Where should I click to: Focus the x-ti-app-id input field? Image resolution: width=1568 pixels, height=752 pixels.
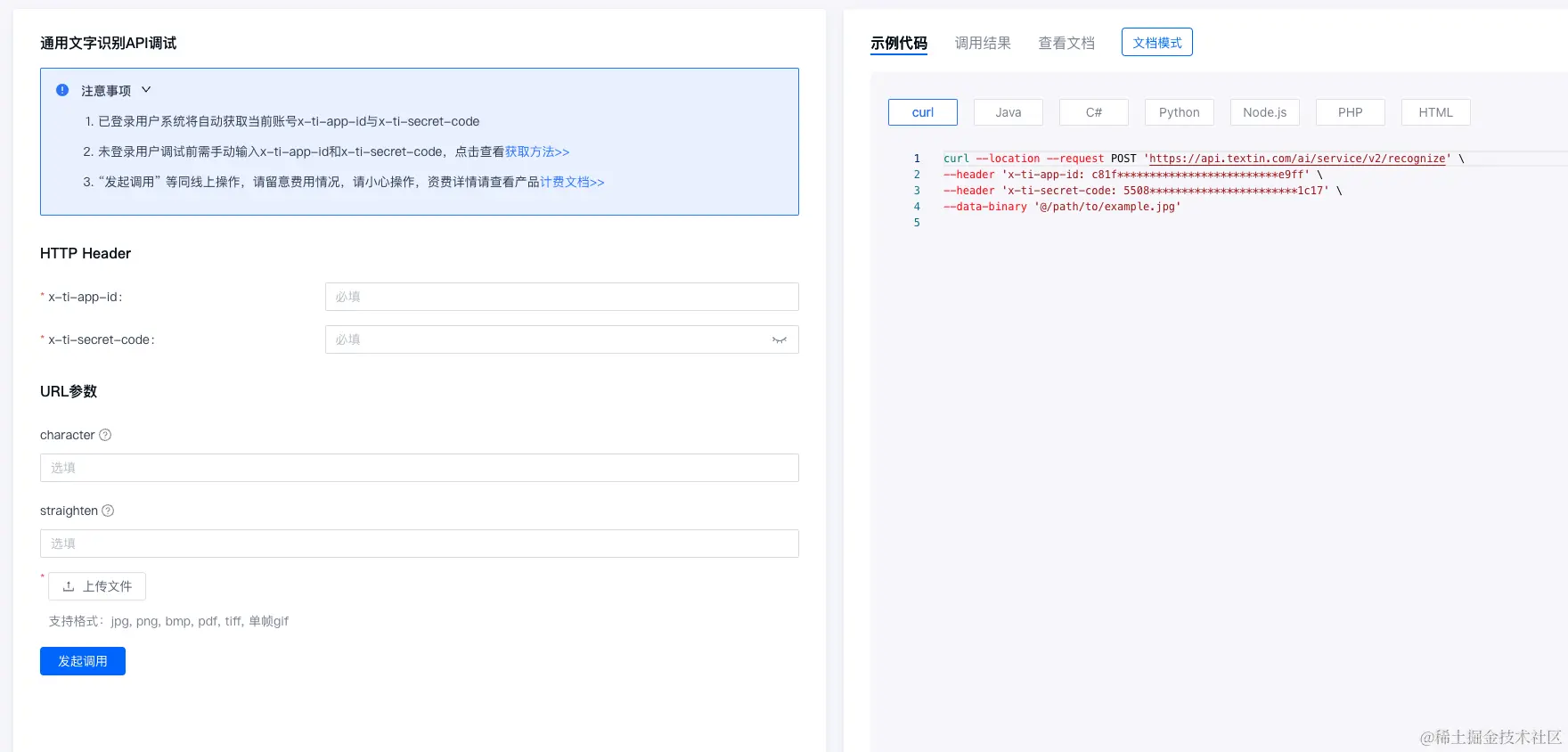click(x=562, y=297)
